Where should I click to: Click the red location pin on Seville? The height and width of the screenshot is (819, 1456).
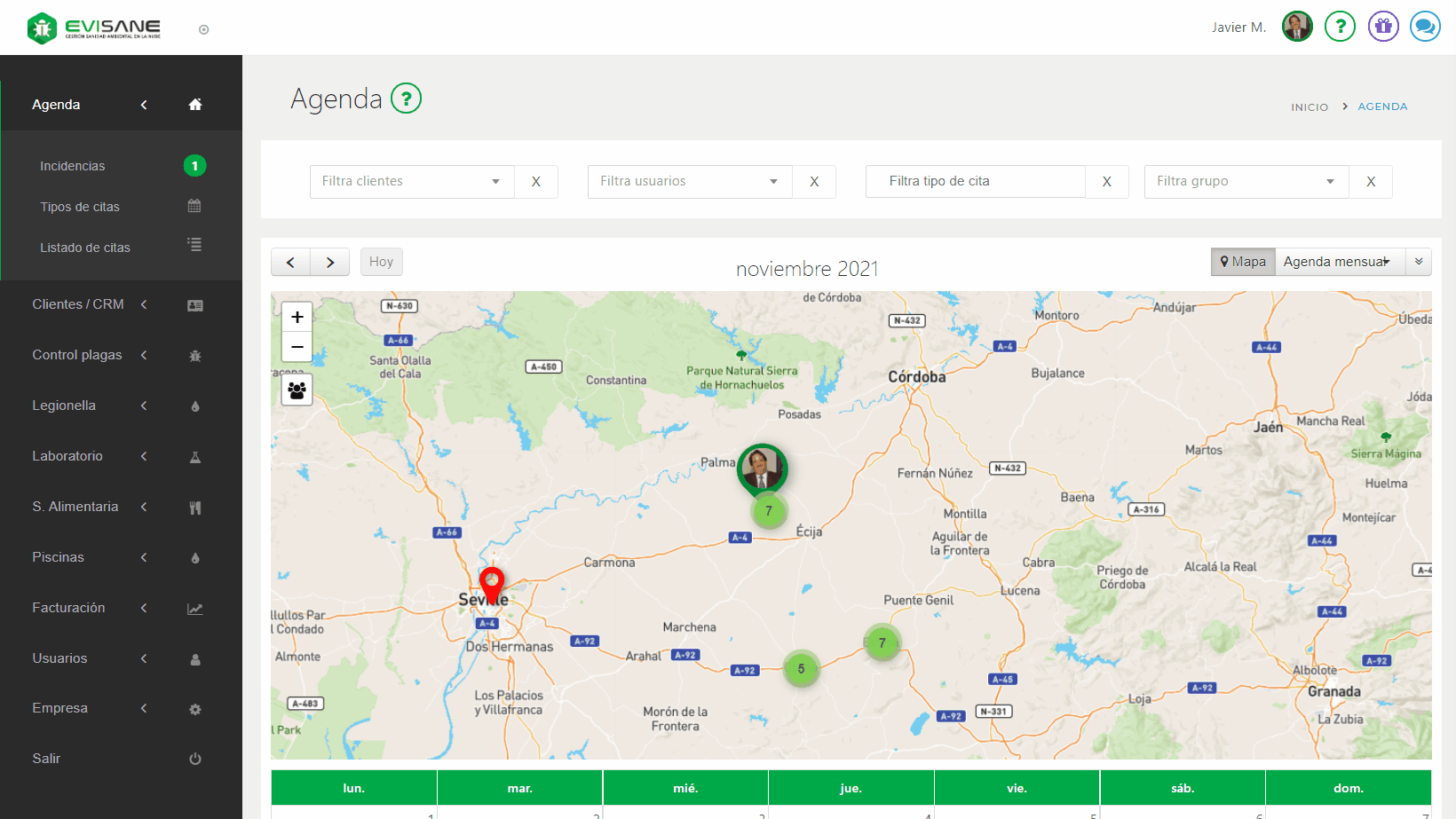point(492,584)
